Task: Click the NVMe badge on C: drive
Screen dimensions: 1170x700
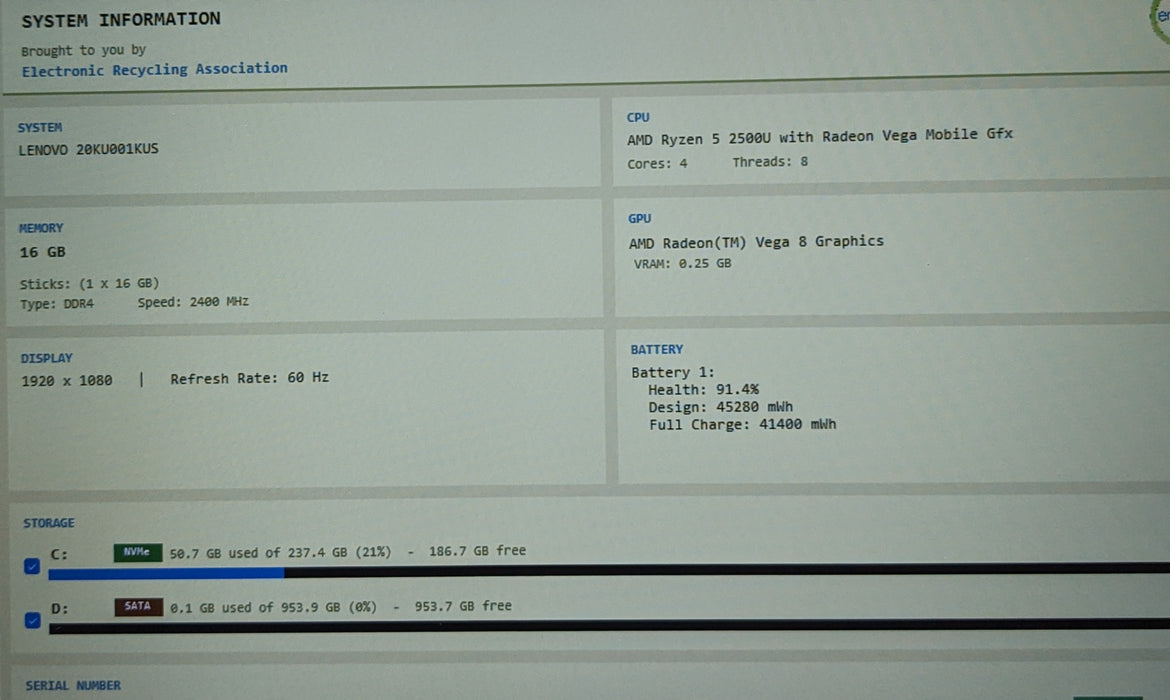Action: coord(137,552)
